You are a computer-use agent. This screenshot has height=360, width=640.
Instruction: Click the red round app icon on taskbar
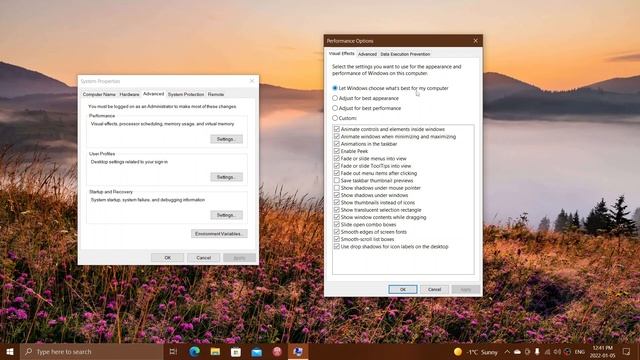click(x=277, y=351)
